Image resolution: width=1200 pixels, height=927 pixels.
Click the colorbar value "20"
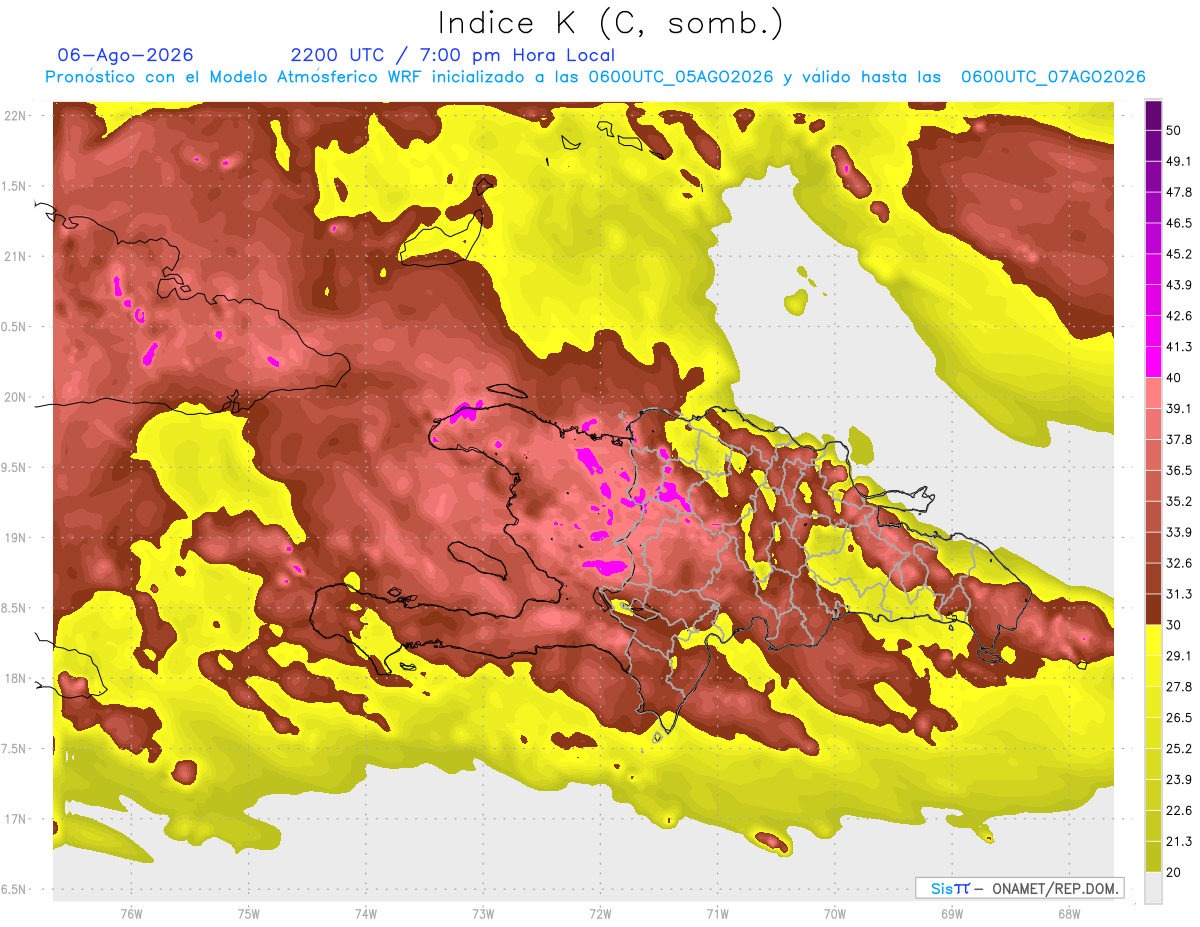pos(1175,873)
